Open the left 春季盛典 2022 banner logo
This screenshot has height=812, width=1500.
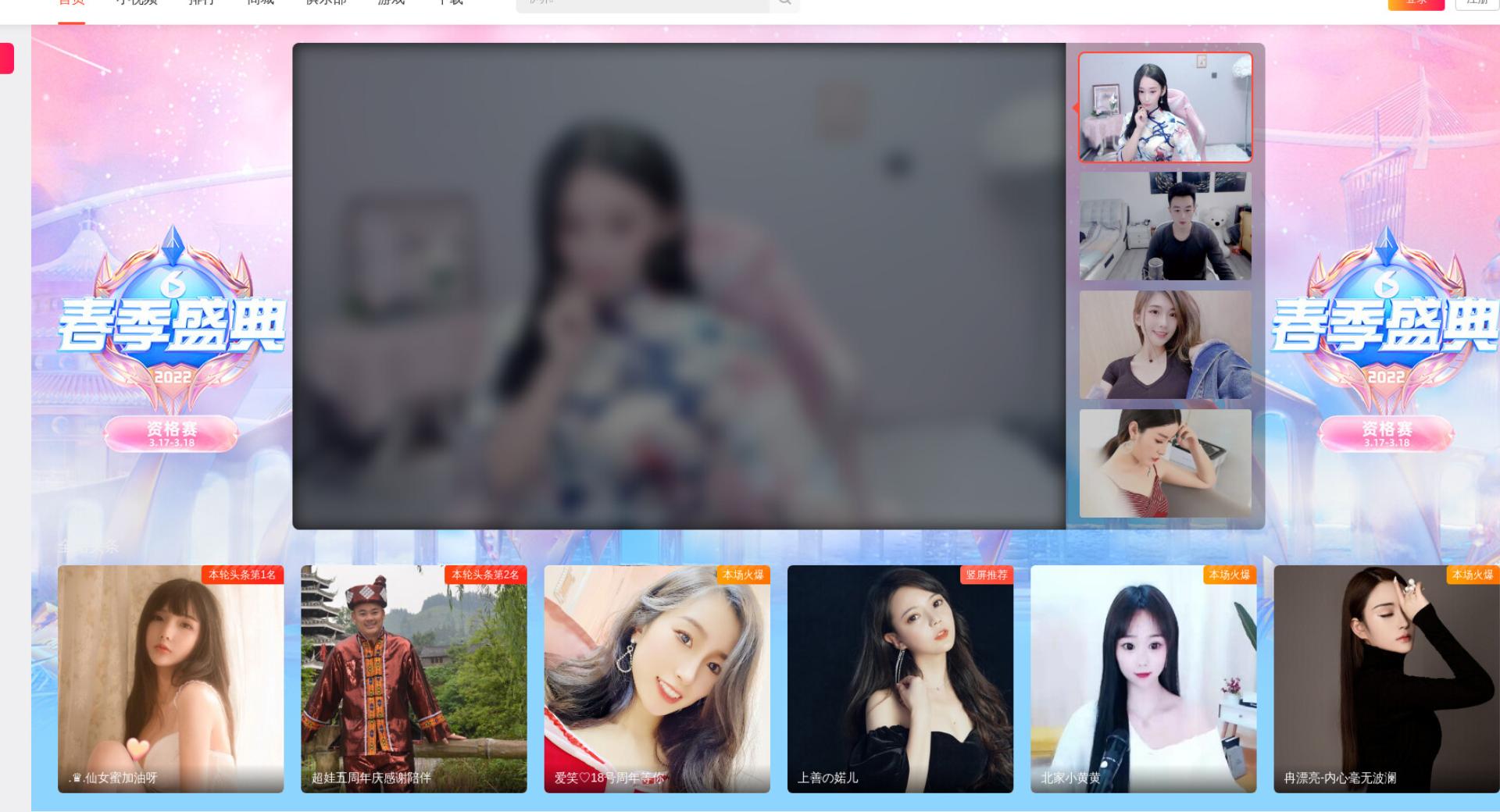pyautogui.click(x=172, y=320)
